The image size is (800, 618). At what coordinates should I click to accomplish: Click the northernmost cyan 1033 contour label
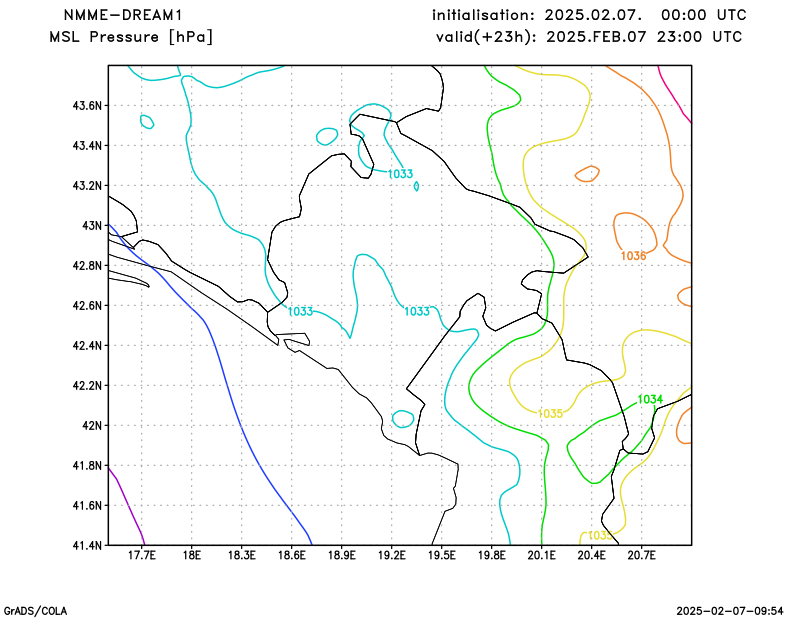[400, 174]
